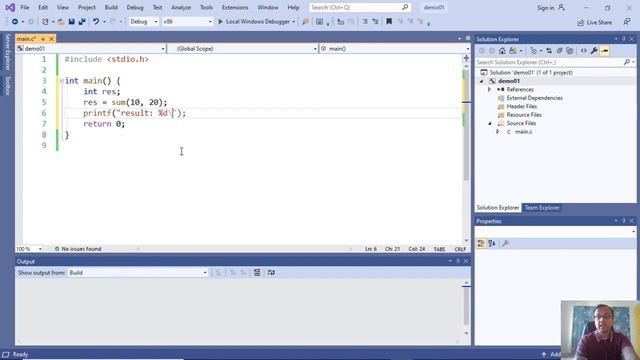
Task: Pin the main.c tab
Action: 43,39
